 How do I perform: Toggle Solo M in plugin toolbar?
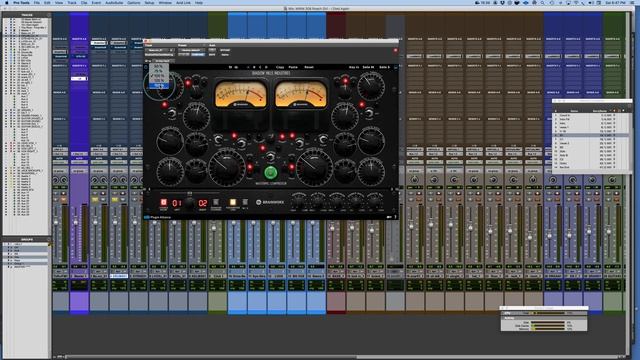[x=368, y=67]
